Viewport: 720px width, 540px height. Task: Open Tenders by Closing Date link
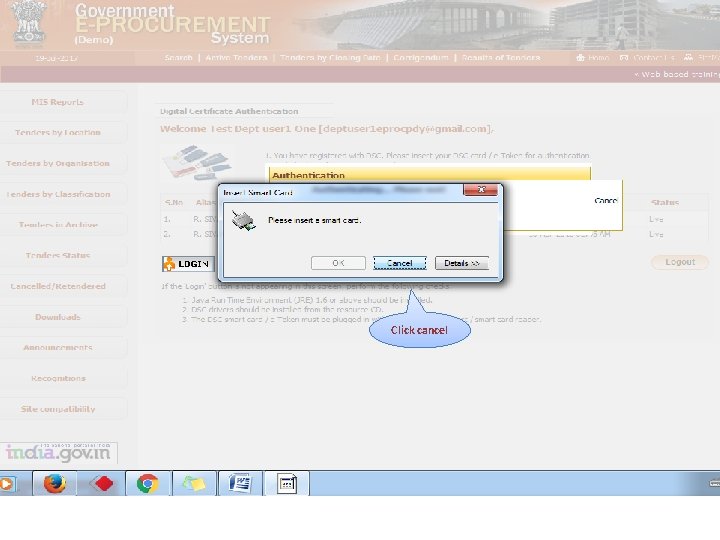point(330,58)
